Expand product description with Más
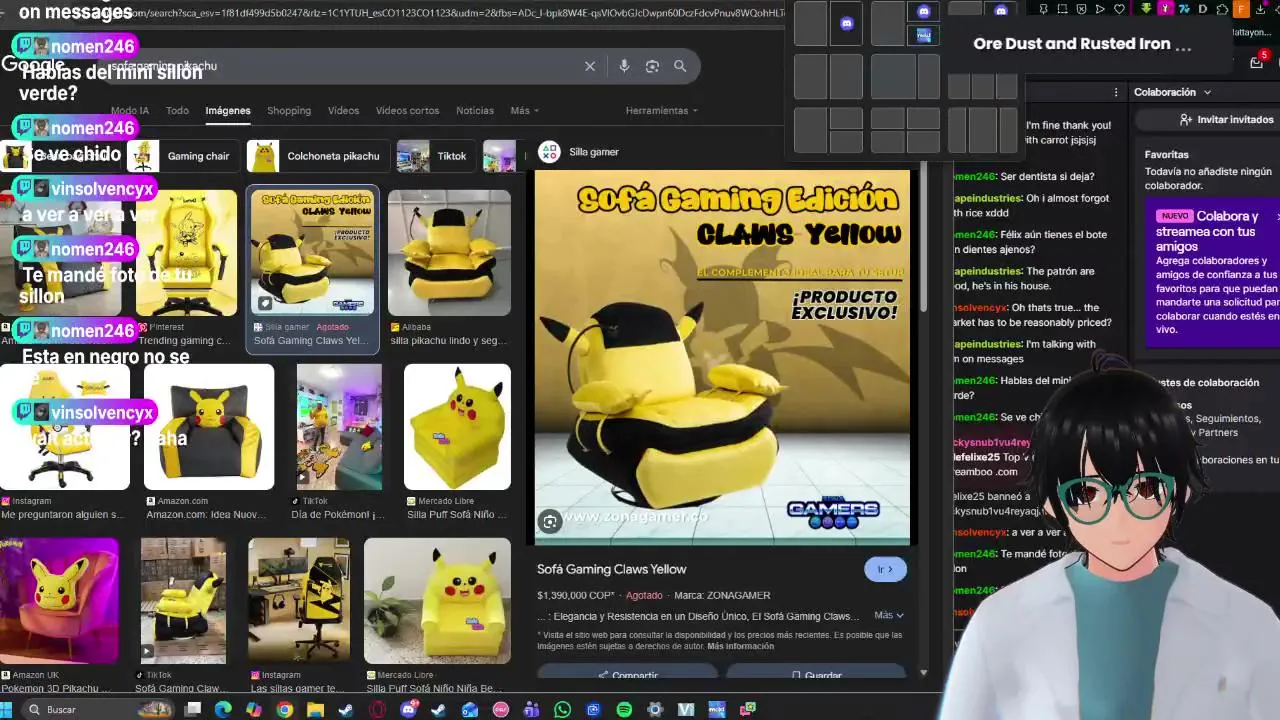The image size is (1280, 720). pos(889,615)
